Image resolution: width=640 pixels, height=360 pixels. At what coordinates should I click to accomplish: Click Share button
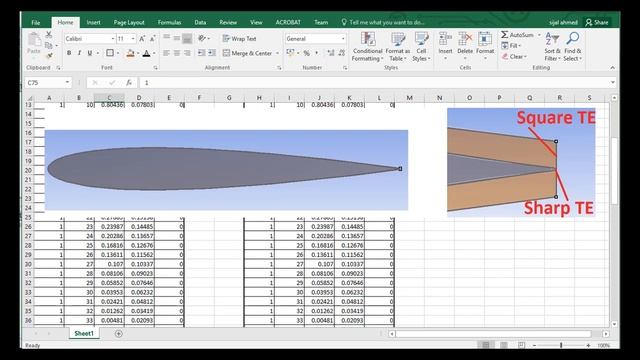point(597,22)
